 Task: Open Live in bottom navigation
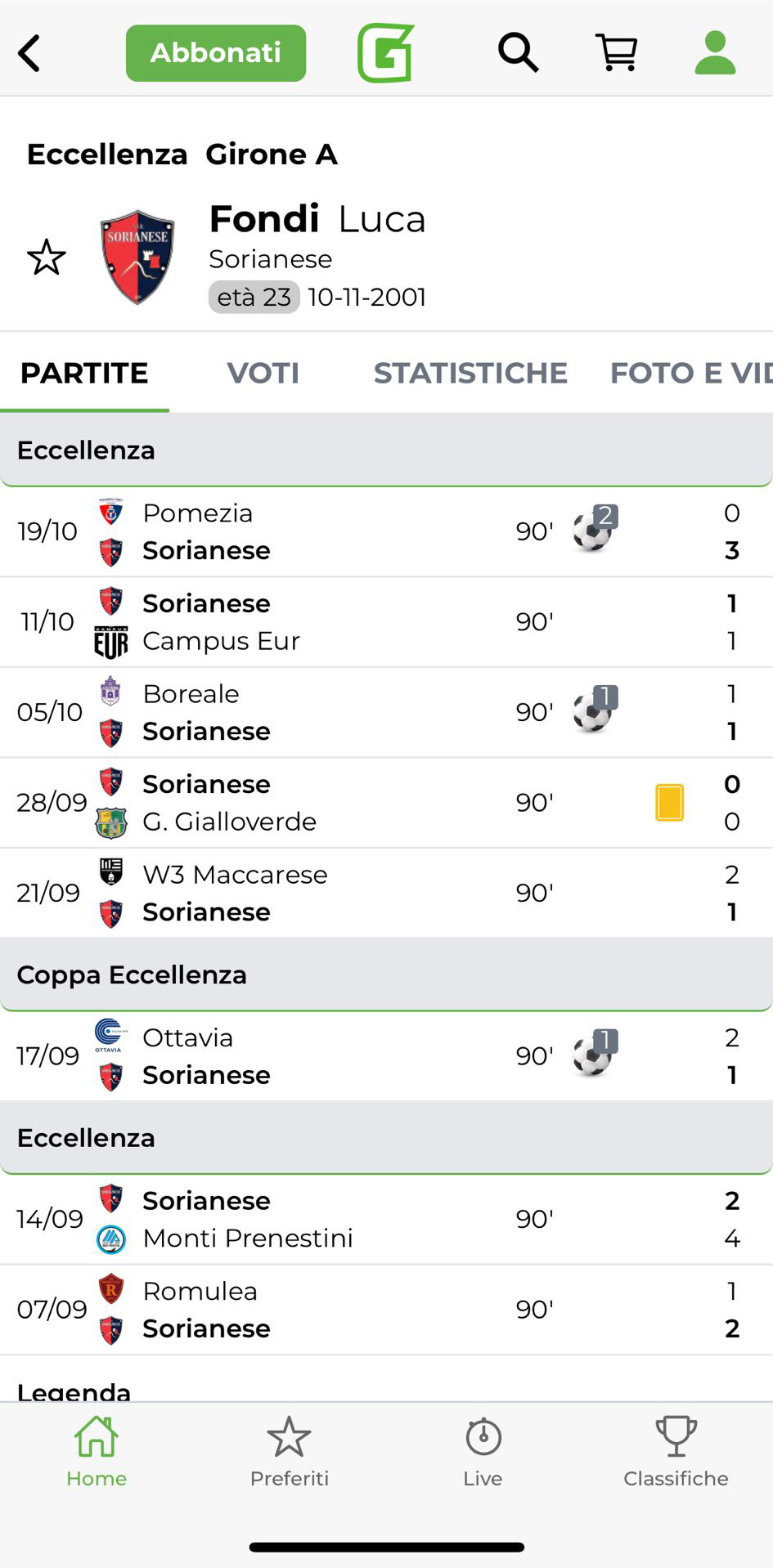tap(483, 1451)
